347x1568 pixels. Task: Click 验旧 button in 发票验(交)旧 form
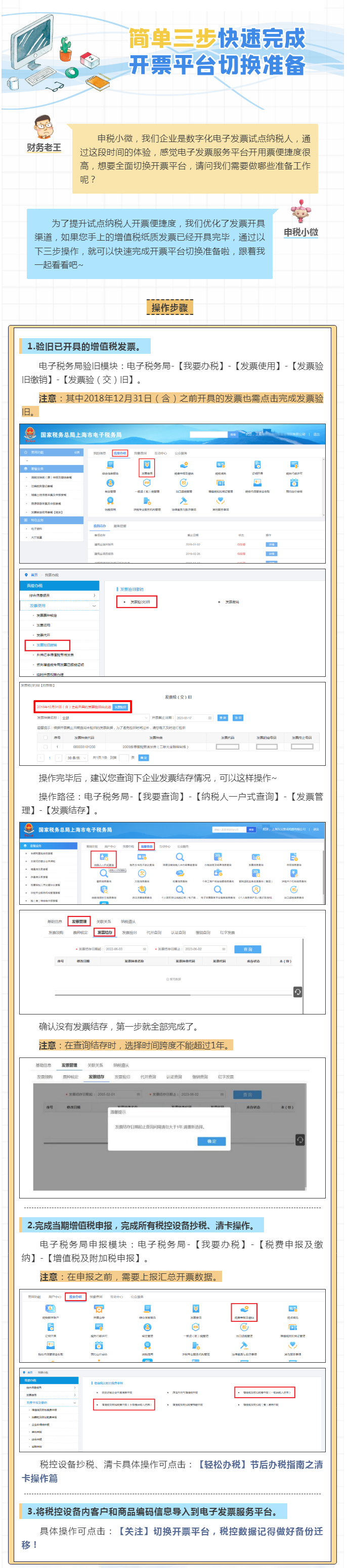(238, 718)
